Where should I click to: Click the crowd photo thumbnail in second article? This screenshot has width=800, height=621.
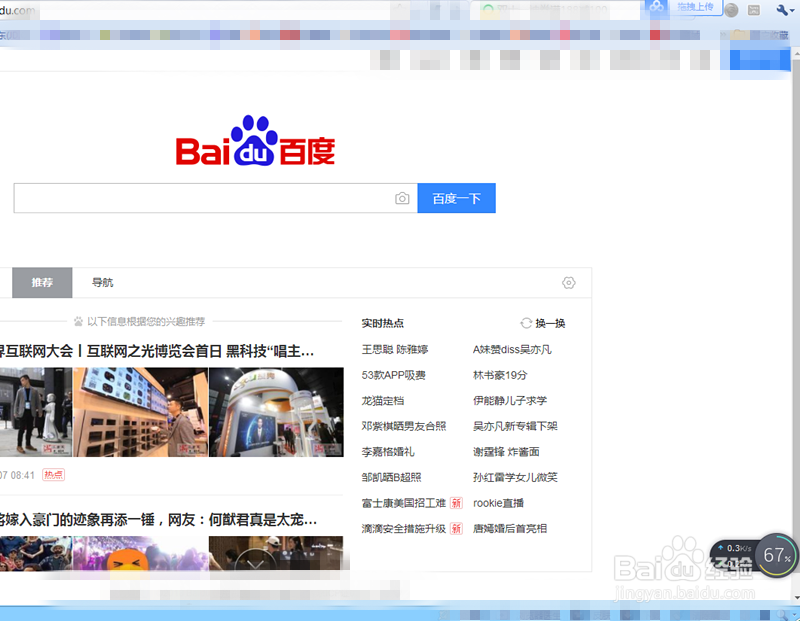click(36, 553)
